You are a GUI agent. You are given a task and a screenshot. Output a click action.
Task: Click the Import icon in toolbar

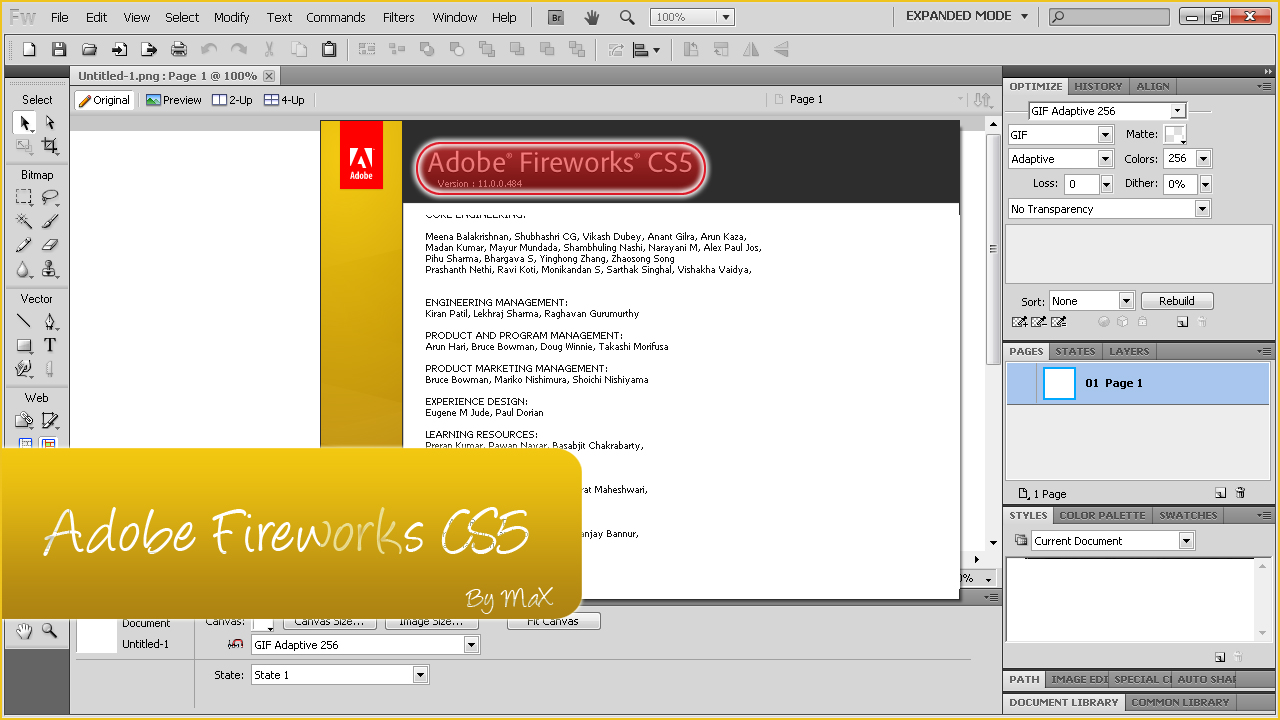tap(119, 49)
